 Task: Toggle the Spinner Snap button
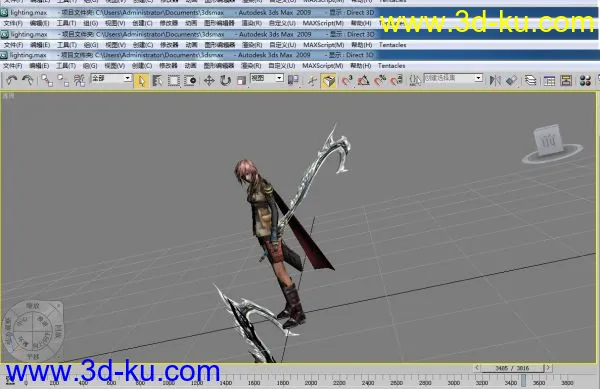(x=396, y=81)
